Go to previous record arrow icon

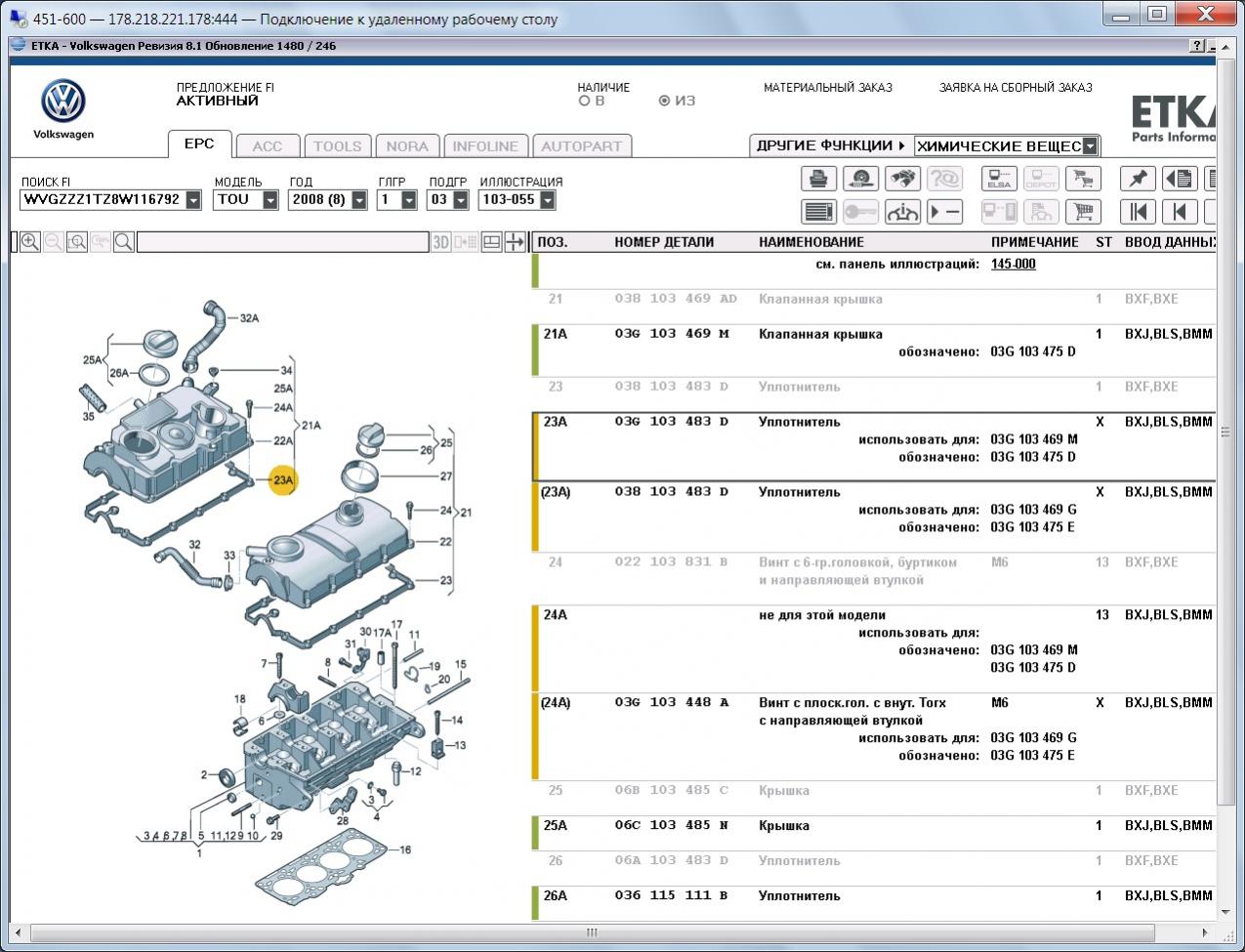1180,211
